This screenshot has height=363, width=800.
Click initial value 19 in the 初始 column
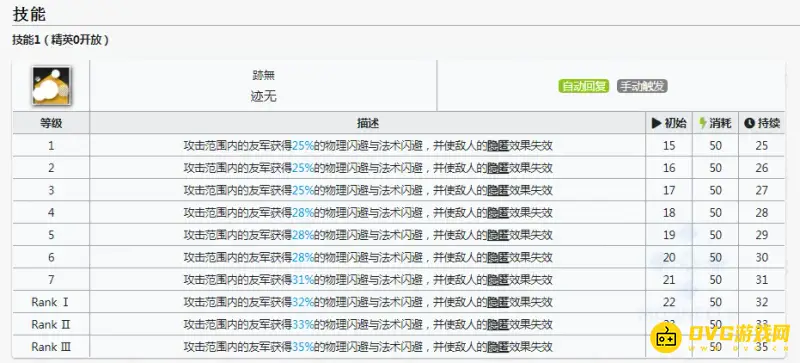pos(669,235)
